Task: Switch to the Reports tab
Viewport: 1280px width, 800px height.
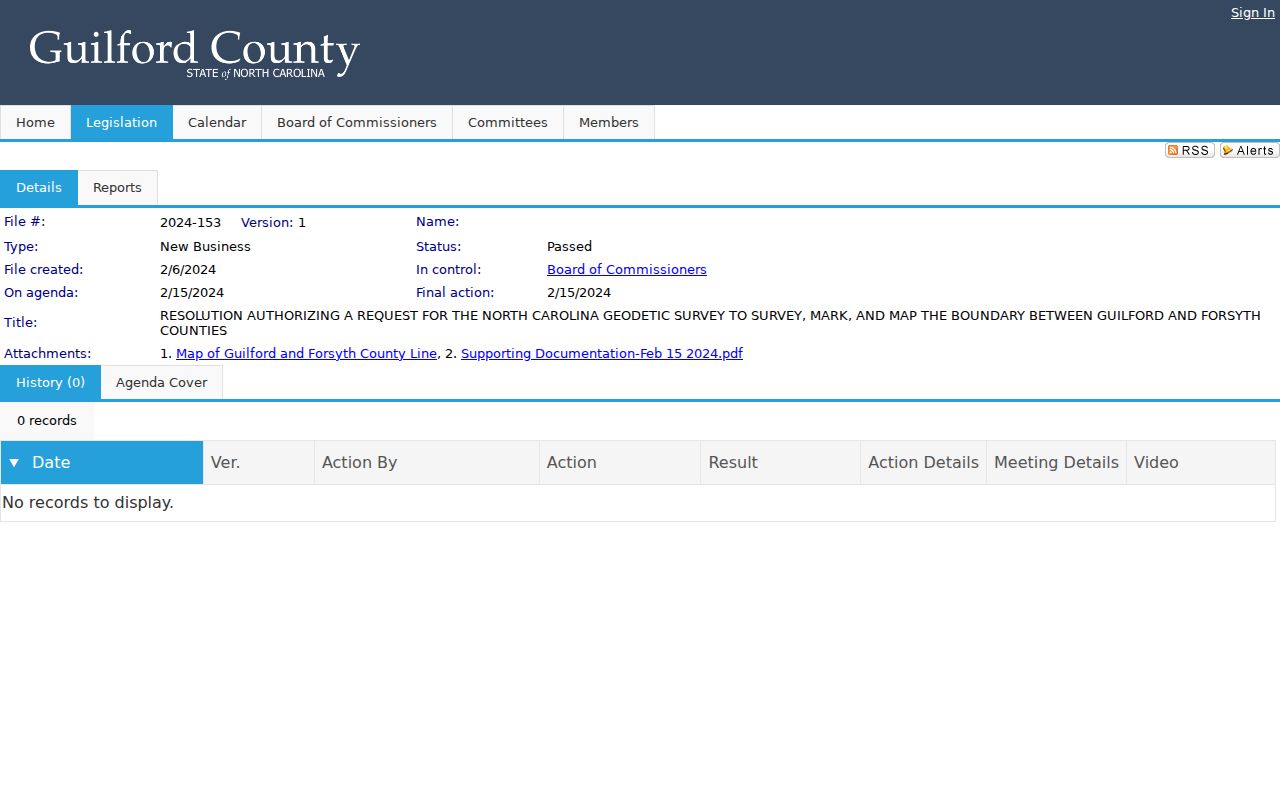Action: (117, 188)
